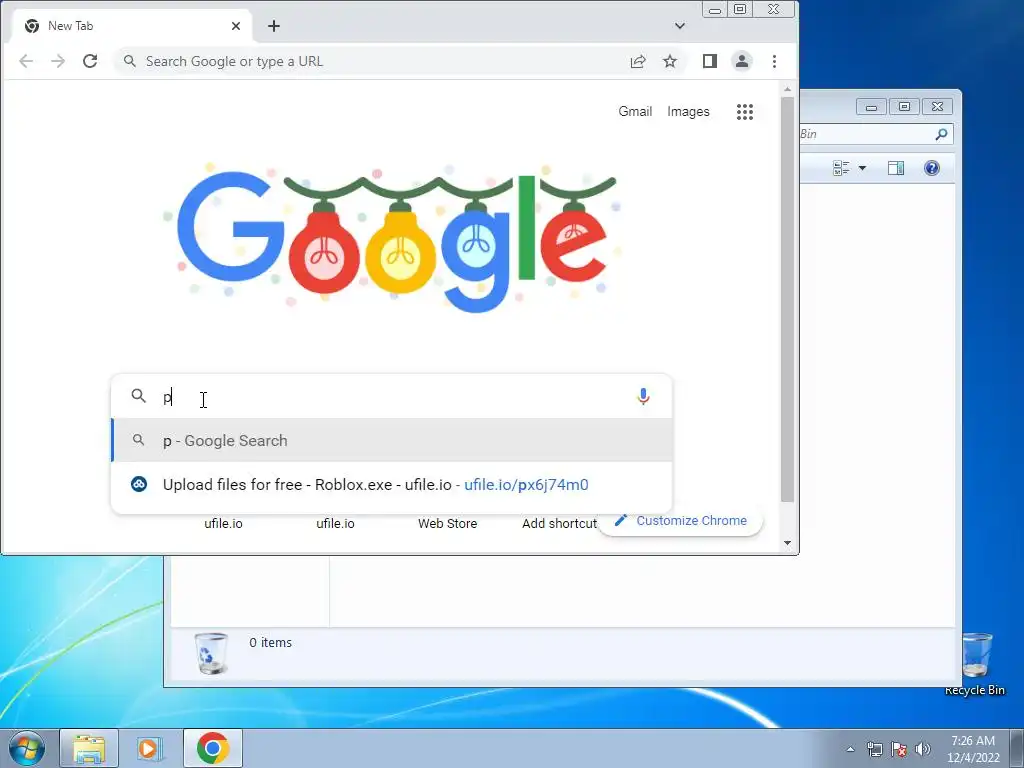Viewport: 1024px width, 768px height.
Task: Select the New Tab tab
Action: 131,26
